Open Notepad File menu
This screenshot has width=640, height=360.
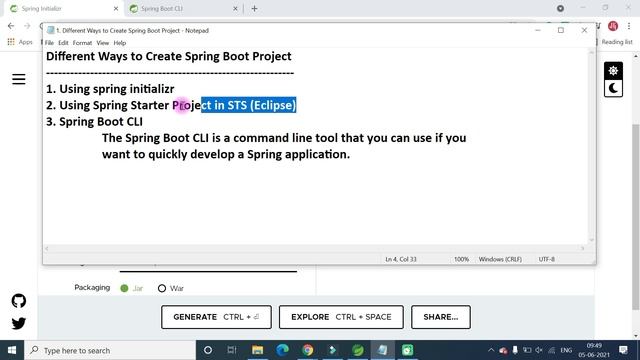[x=49, y=43]
